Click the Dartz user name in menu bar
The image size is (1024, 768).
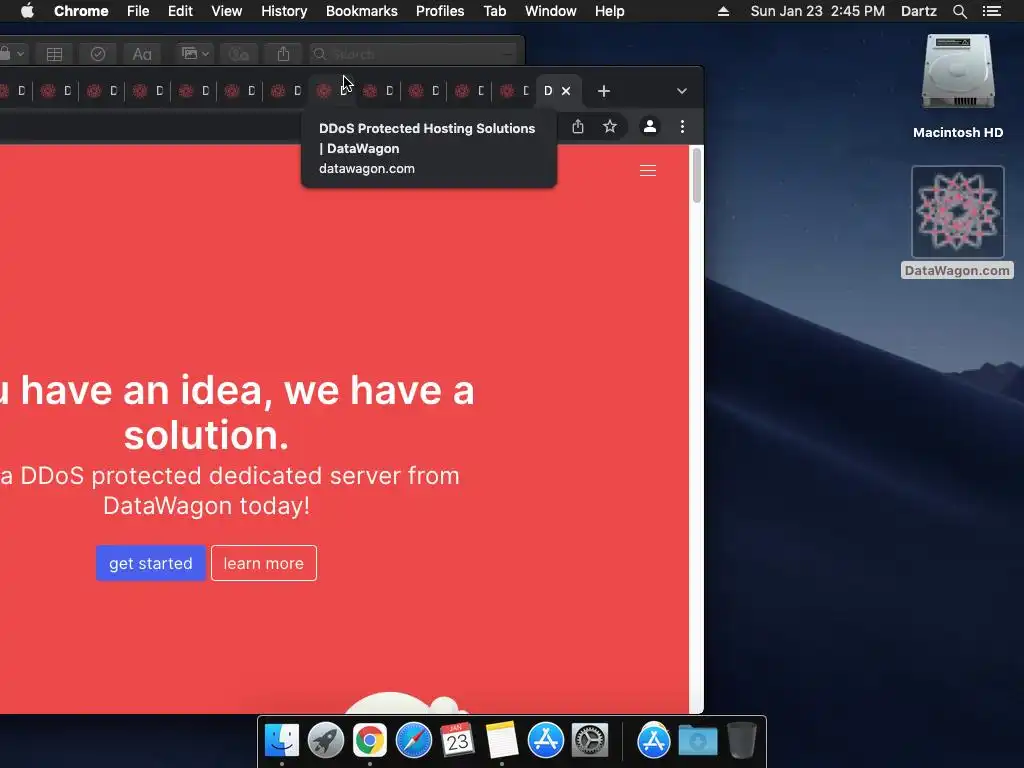tap(918, 11)
